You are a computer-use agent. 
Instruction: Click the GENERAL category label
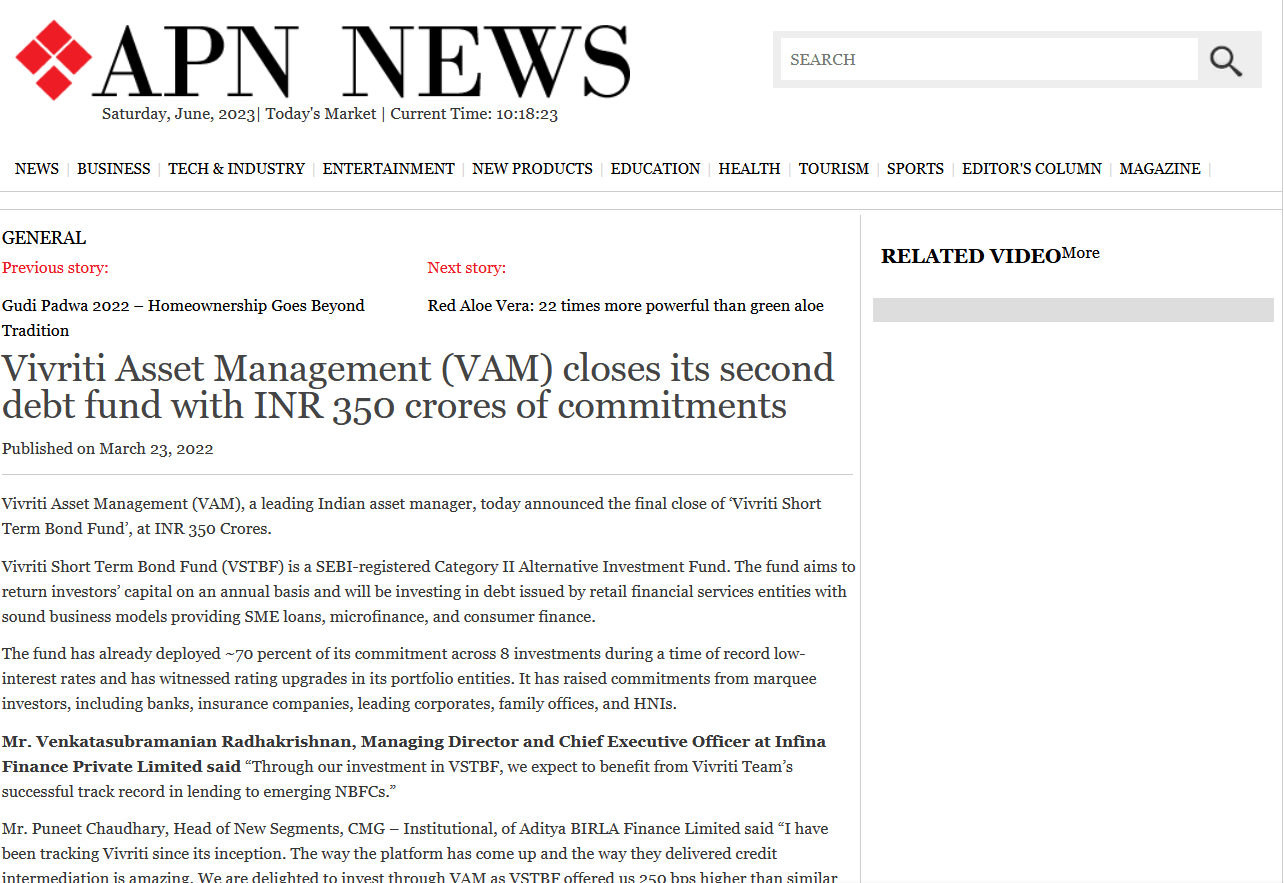coord(44,238)
